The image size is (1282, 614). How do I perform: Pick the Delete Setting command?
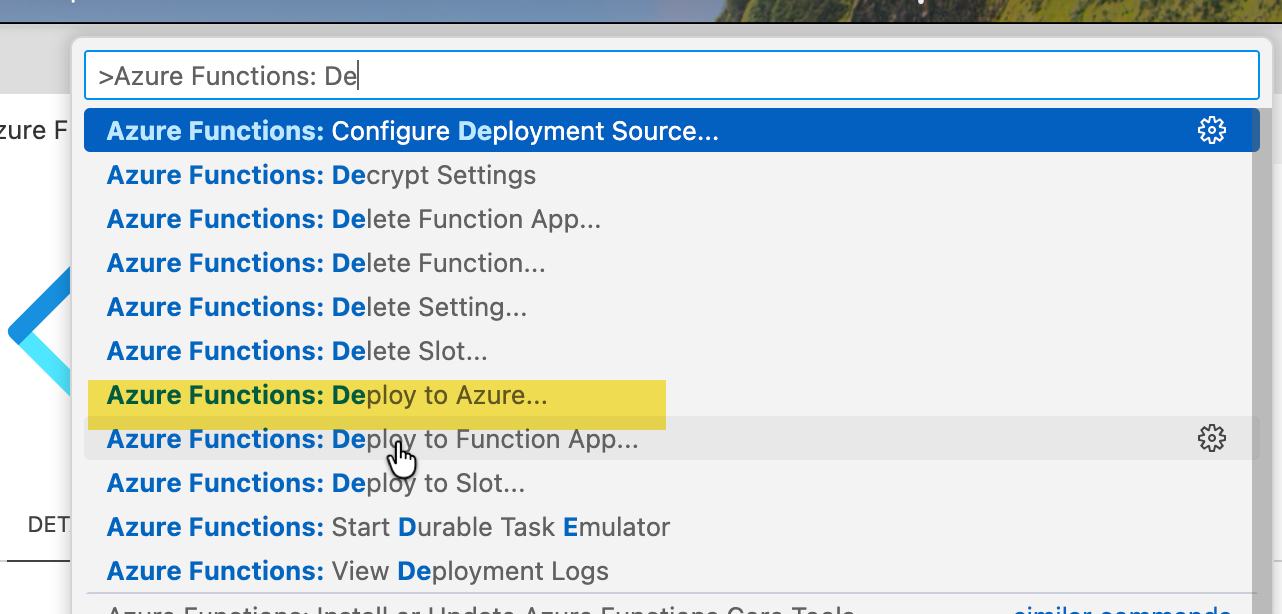pos(316,307)
